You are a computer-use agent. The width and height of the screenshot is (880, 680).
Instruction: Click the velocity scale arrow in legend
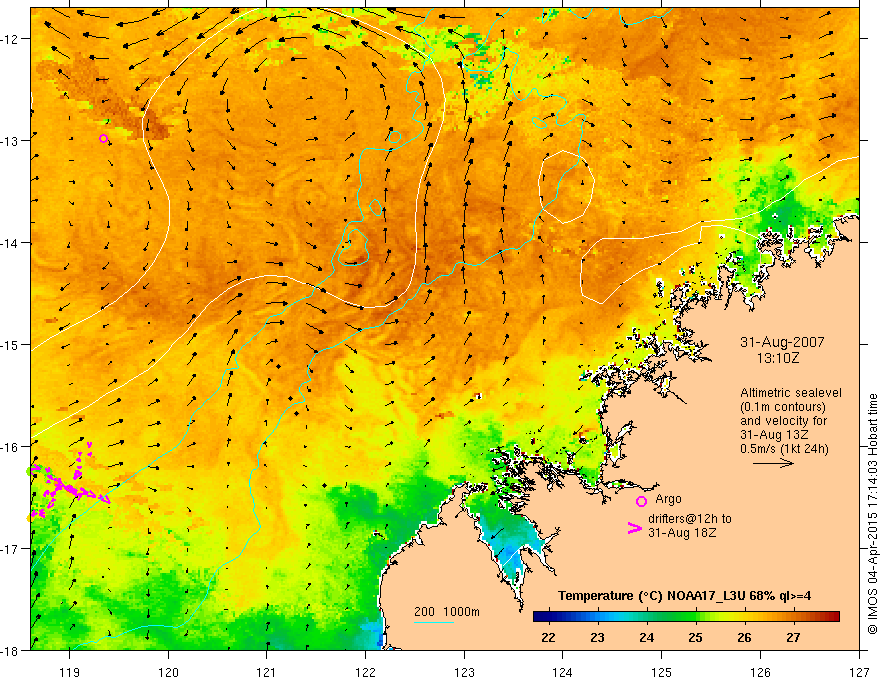773,463
